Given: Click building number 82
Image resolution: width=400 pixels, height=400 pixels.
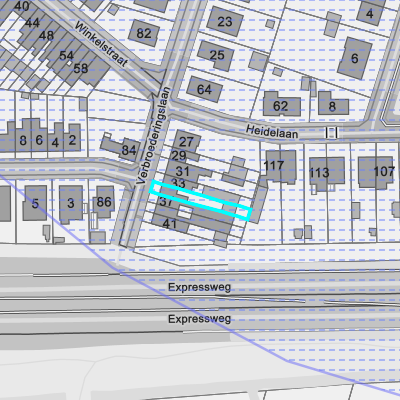Looking at the screenshot, I should coord(144,33).
